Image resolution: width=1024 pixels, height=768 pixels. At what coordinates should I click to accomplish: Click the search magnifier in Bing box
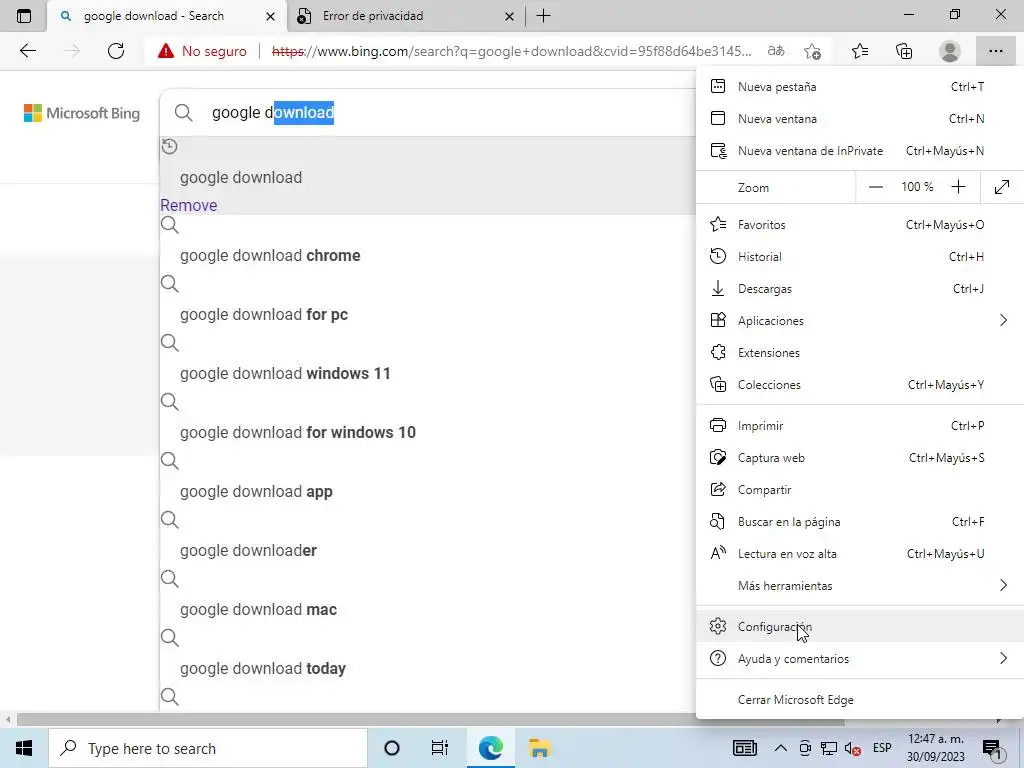(x=184, y=113)
